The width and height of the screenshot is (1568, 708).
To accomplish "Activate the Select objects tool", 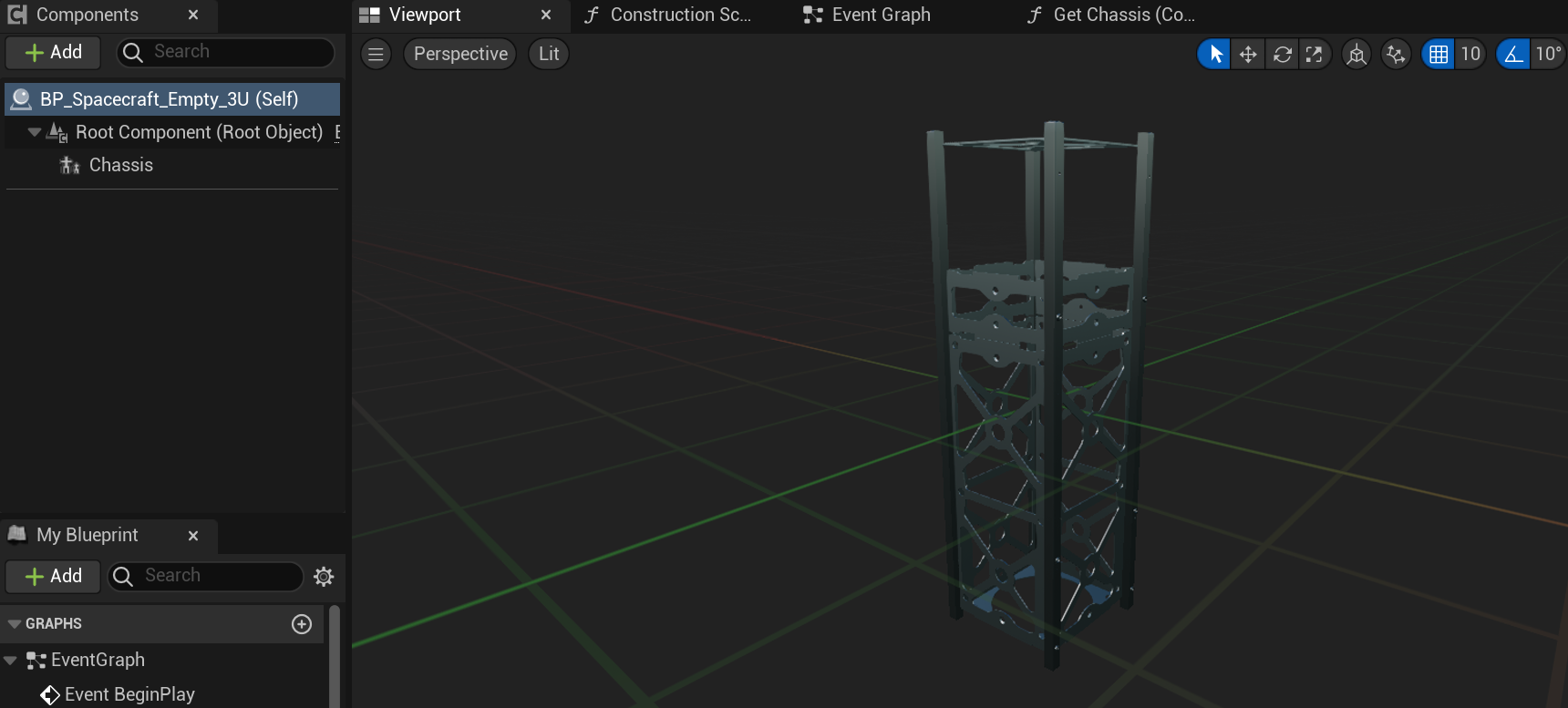I will coord(1214,55).
